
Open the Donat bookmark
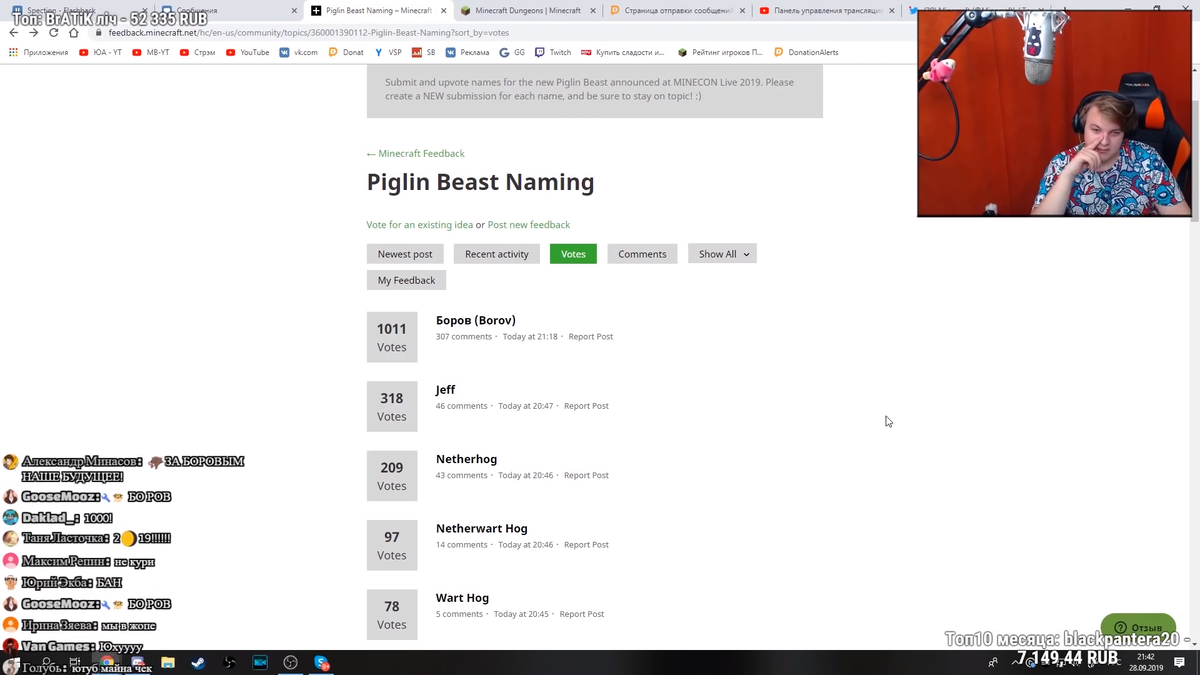(x=346, y=52)
